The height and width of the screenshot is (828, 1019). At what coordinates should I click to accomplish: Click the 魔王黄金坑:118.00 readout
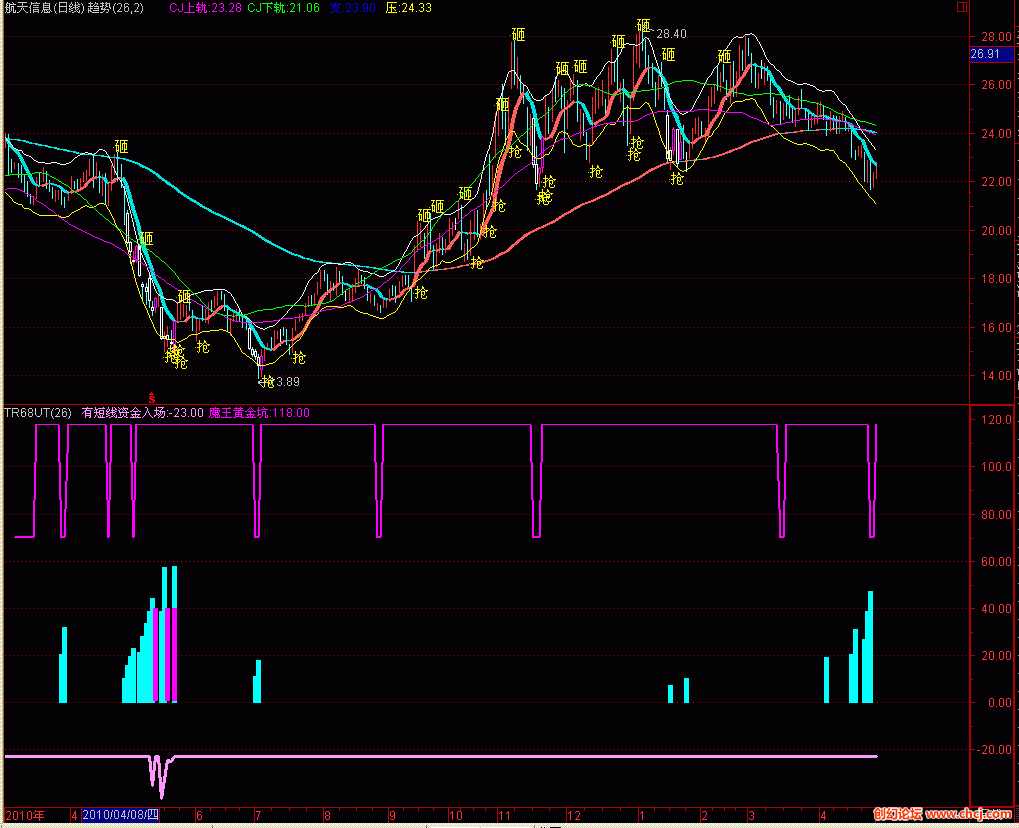[x=259, y=413]
